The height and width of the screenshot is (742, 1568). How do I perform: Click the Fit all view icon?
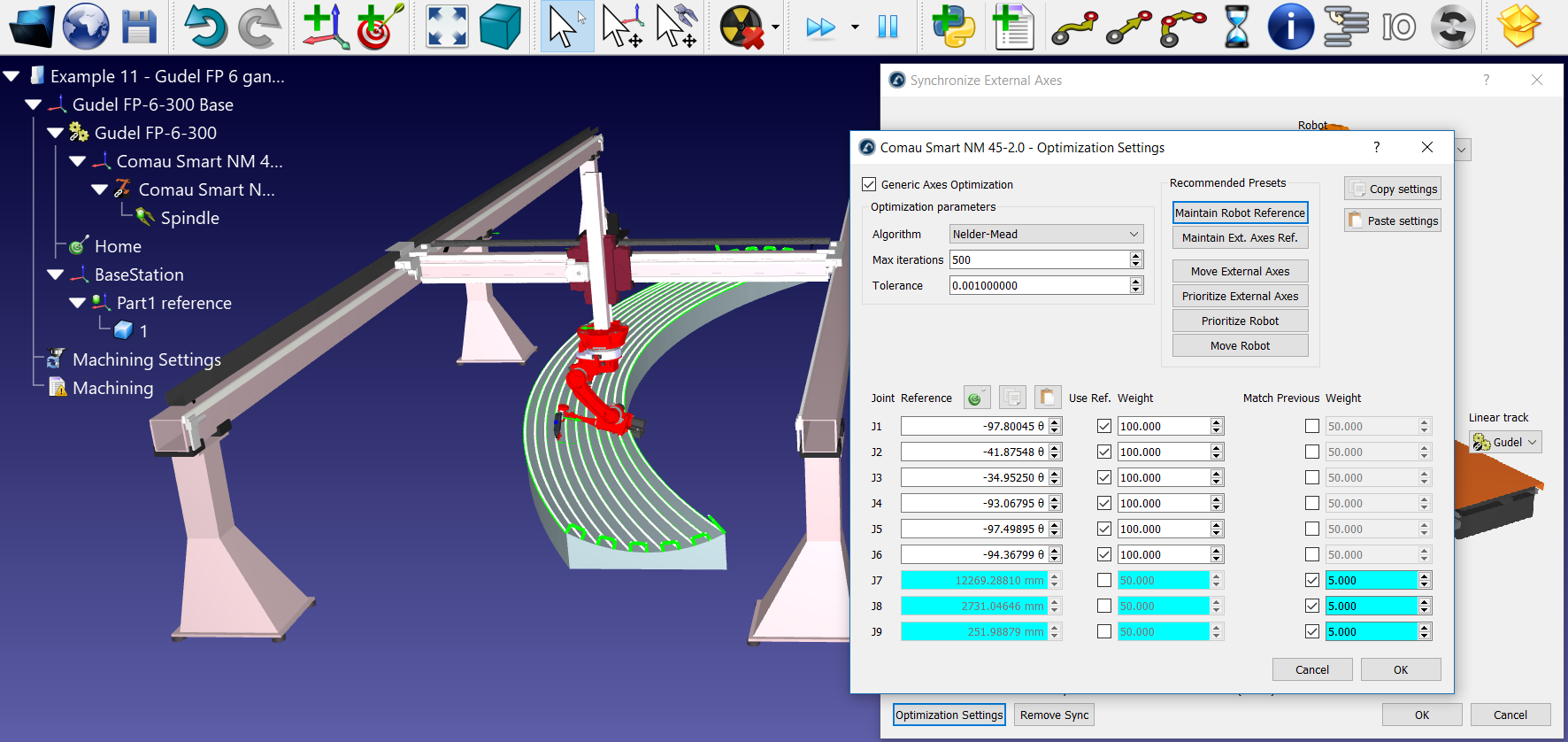447,27
